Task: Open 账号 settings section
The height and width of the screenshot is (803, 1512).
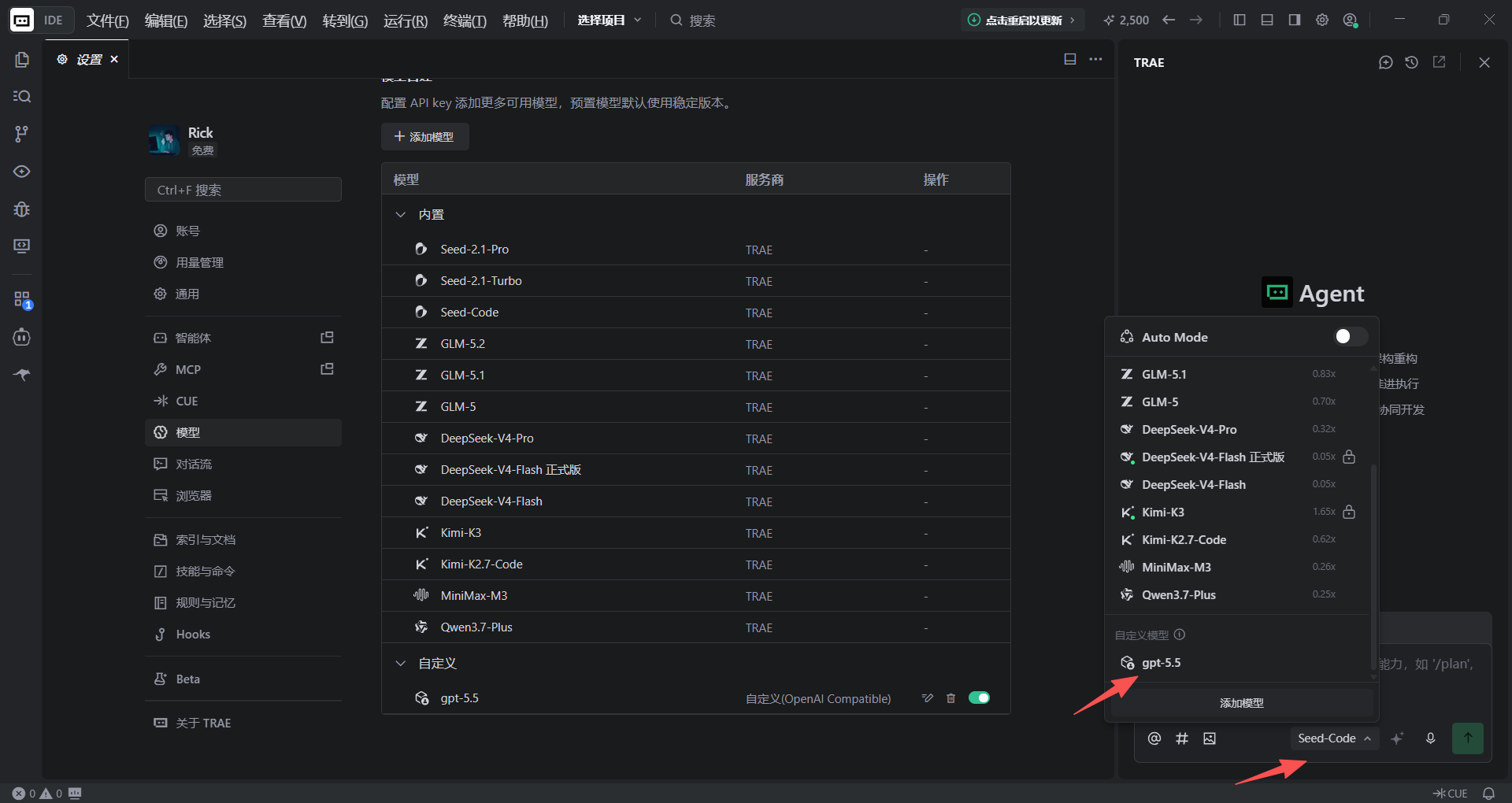Action: 243,231
